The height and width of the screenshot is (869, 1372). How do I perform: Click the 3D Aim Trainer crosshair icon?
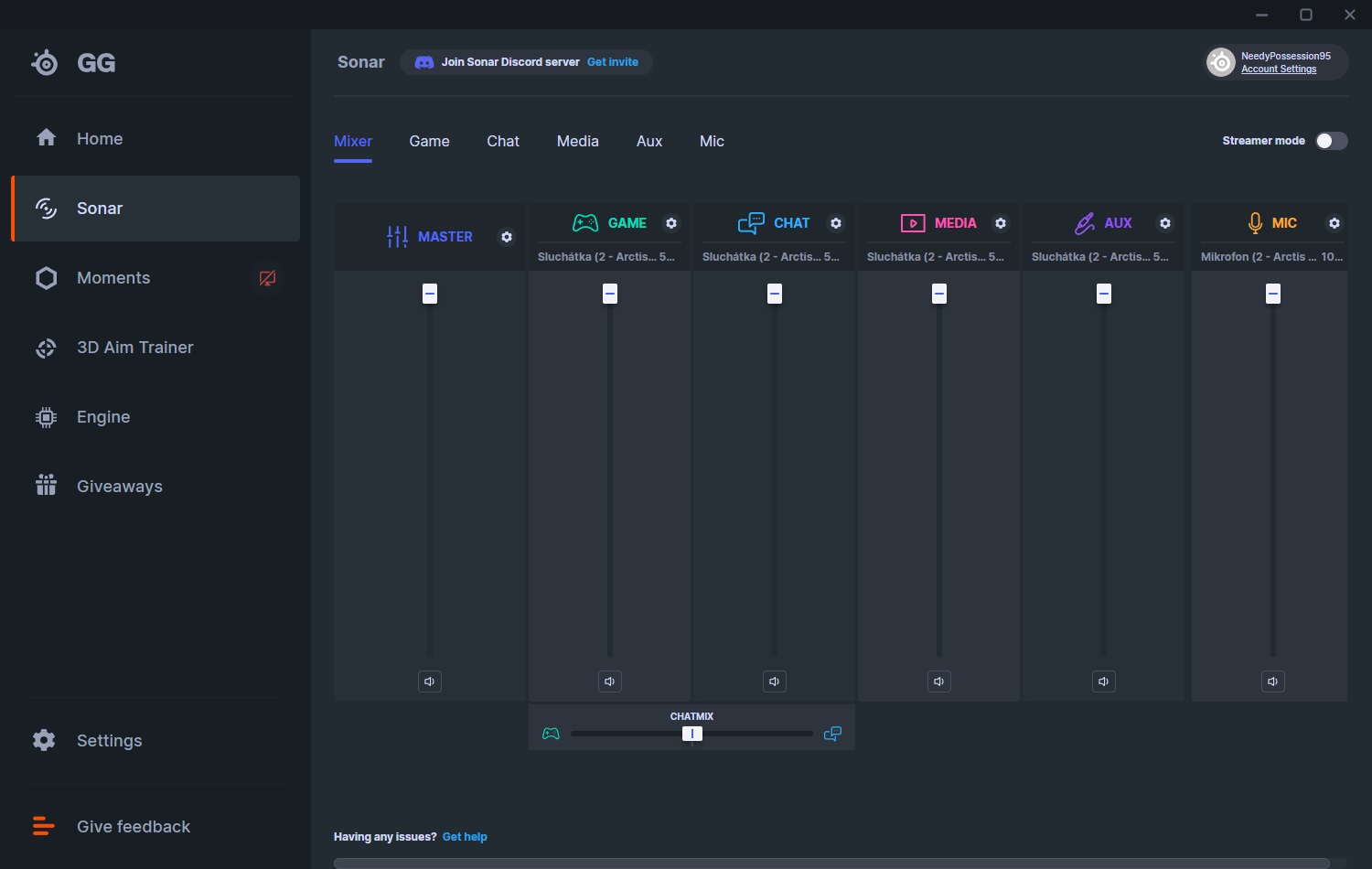[x=46, y=348]
